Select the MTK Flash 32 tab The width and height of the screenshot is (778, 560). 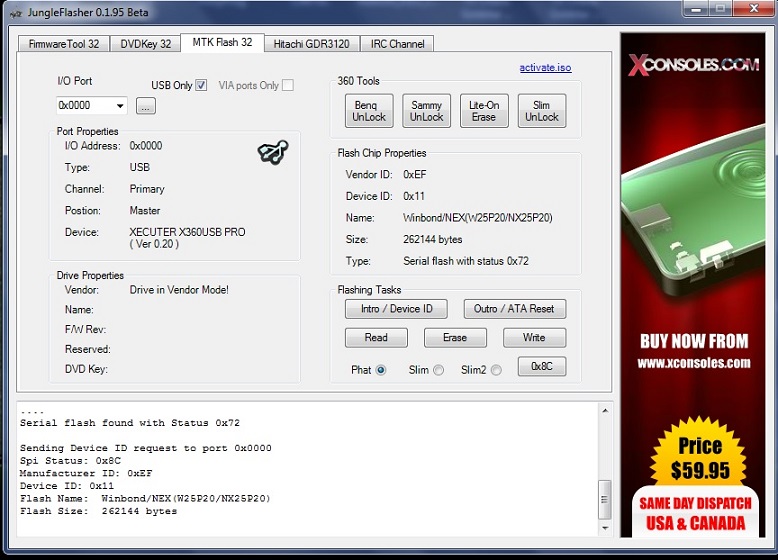coord(222,43)
